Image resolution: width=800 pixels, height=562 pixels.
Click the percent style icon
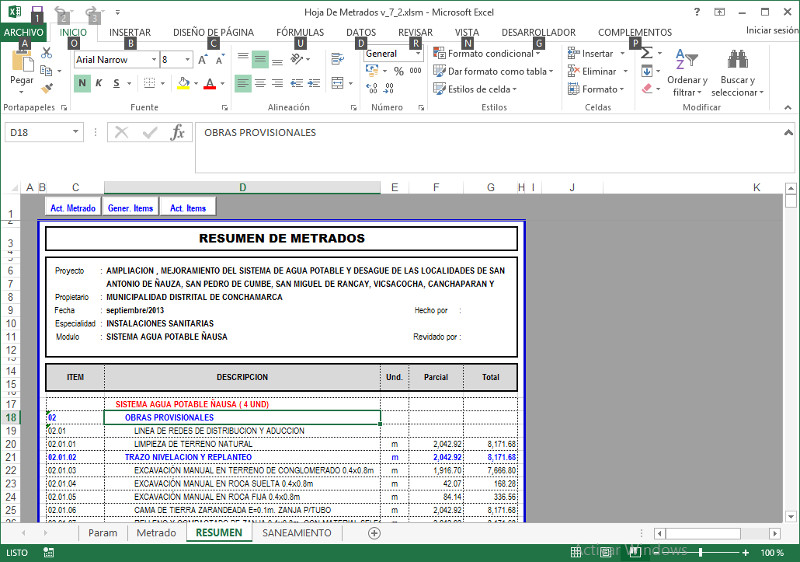pos(397,71)
